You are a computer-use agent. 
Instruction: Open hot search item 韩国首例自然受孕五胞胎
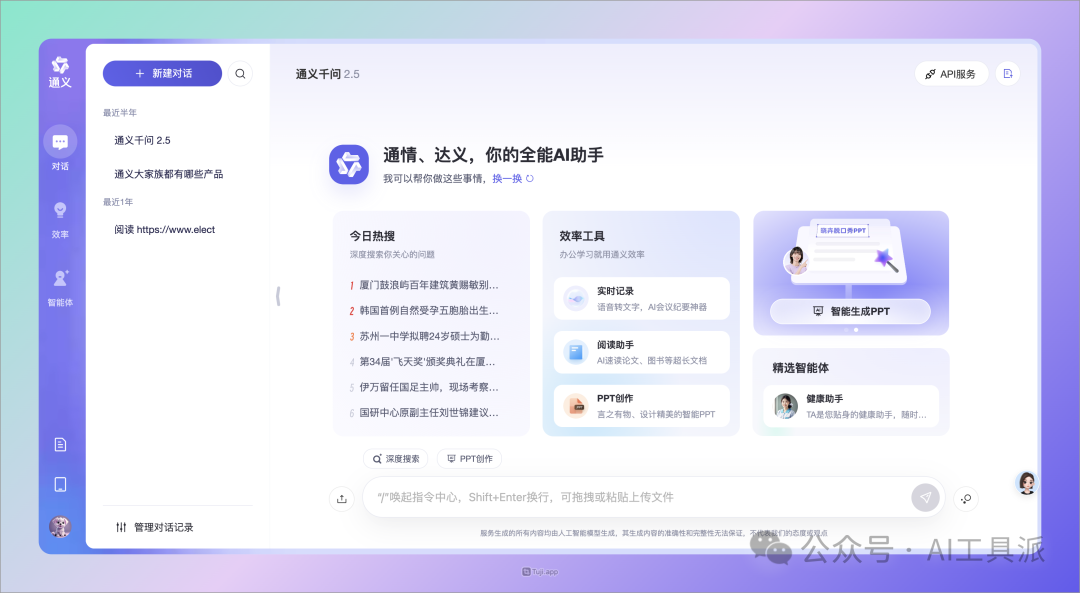click(x=424, y=311)
